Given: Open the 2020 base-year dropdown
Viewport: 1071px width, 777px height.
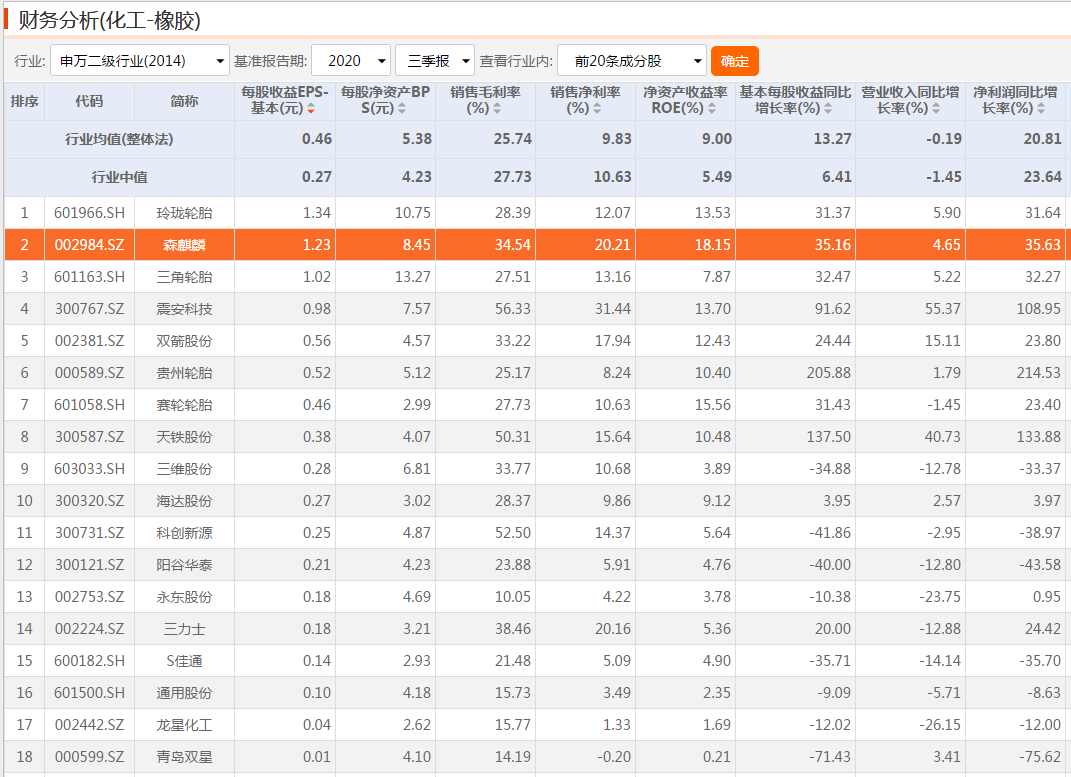Looking at the screenshot, I should pos(351,61).
